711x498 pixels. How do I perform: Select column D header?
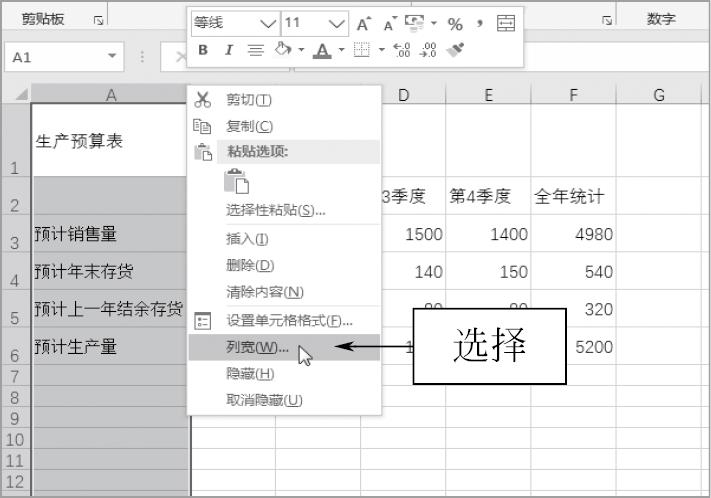click(403, 95)
